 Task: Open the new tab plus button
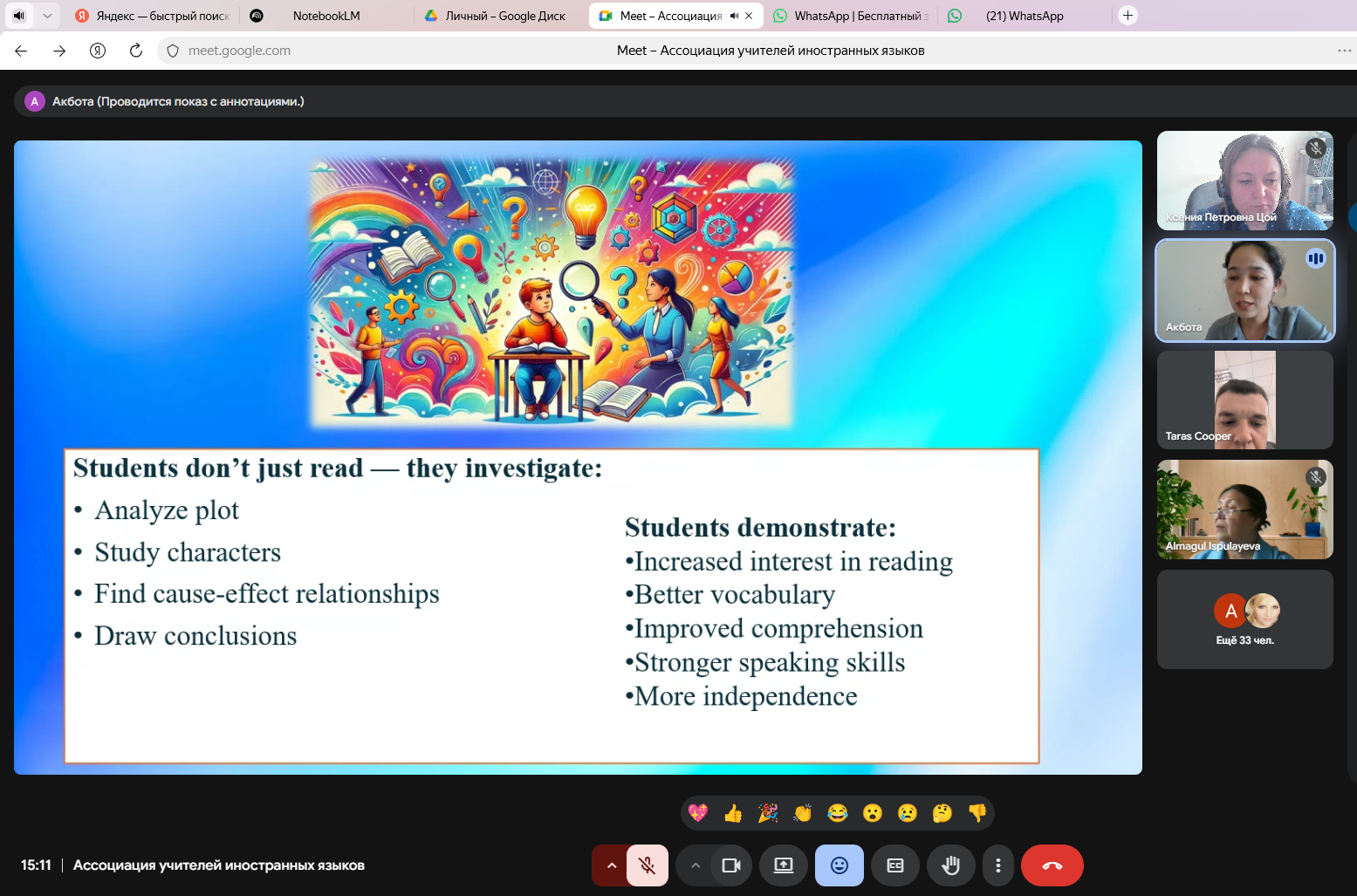point(1127,16)
